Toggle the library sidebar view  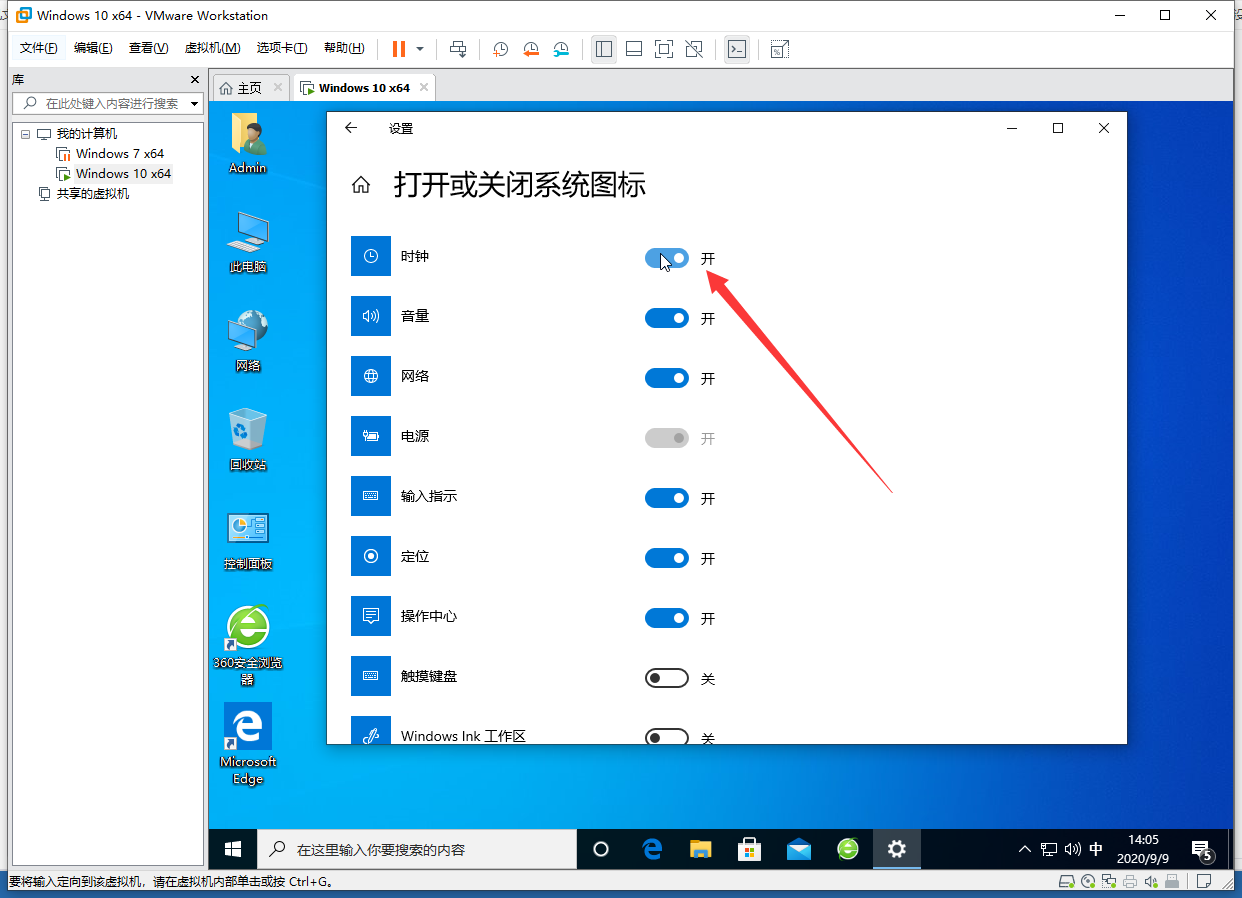tap(604, 48)
